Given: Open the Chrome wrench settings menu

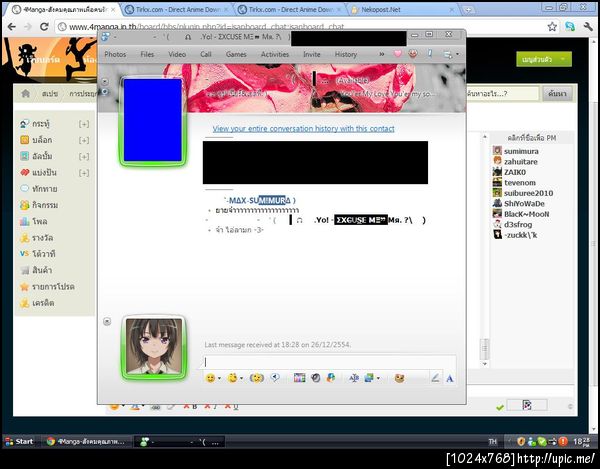Looking at the screenshot, I should [588, 26].
